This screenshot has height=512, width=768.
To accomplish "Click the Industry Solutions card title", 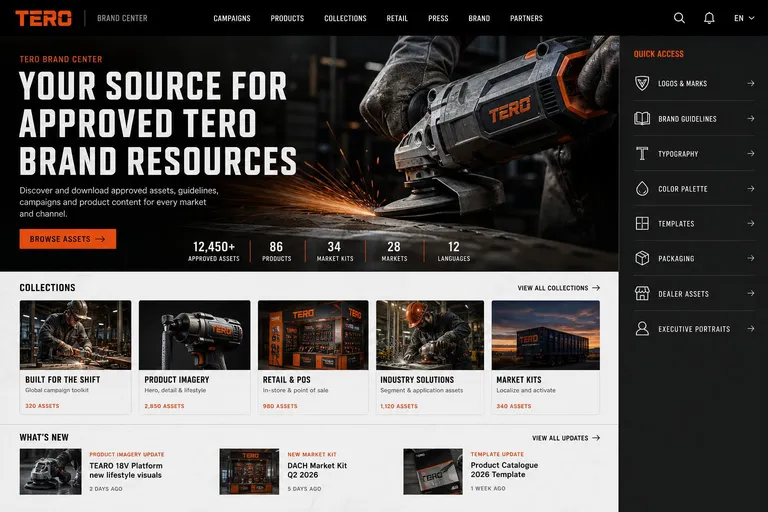I will (x=417, y=380).
